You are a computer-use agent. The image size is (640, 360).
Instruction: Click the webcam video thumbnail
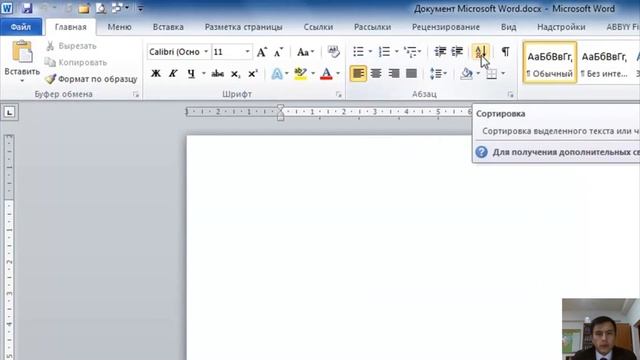[x=601, y=329]
